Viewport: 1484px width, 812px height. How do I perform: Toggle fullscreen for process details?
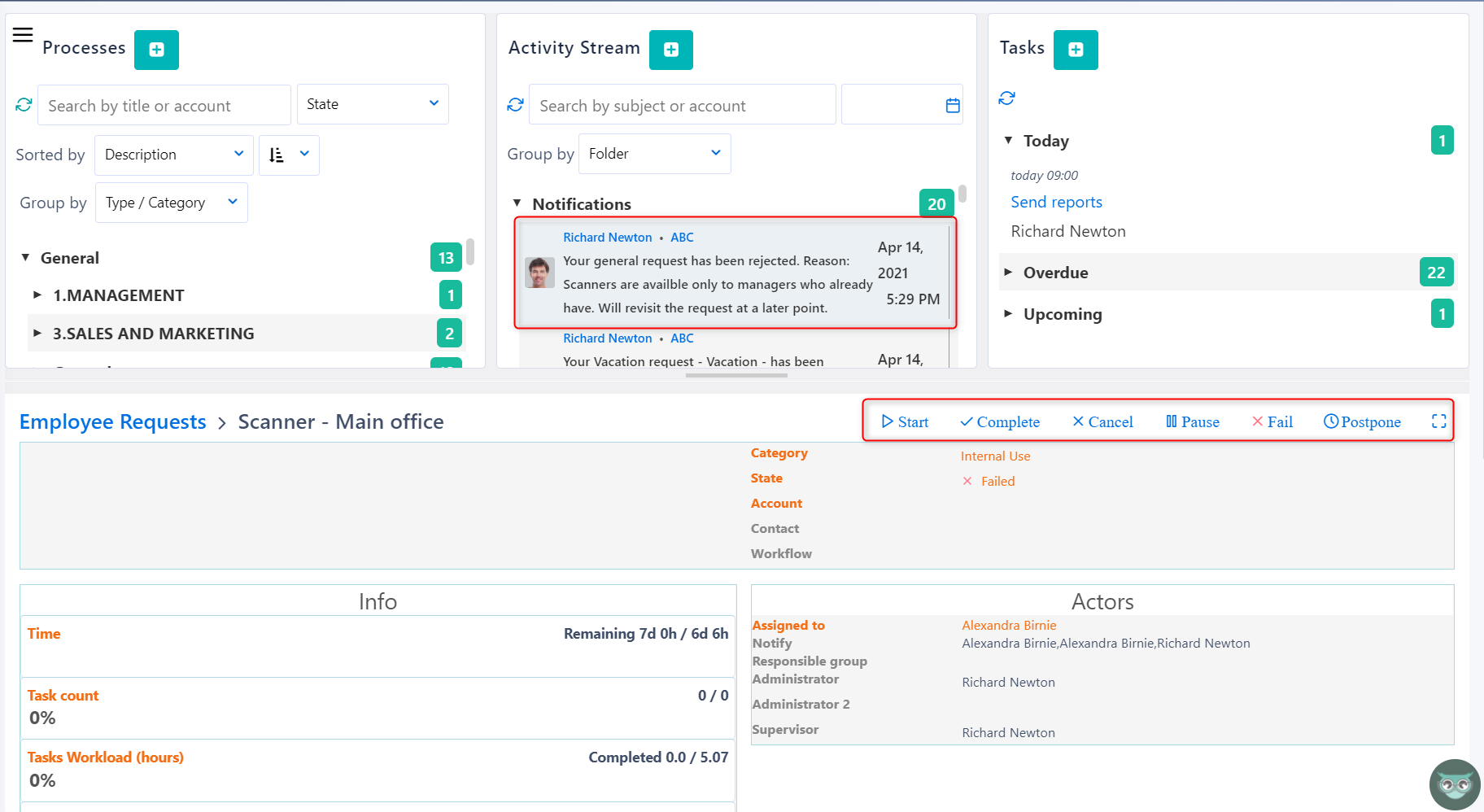pyautogui.click(x=1438, y=421)
